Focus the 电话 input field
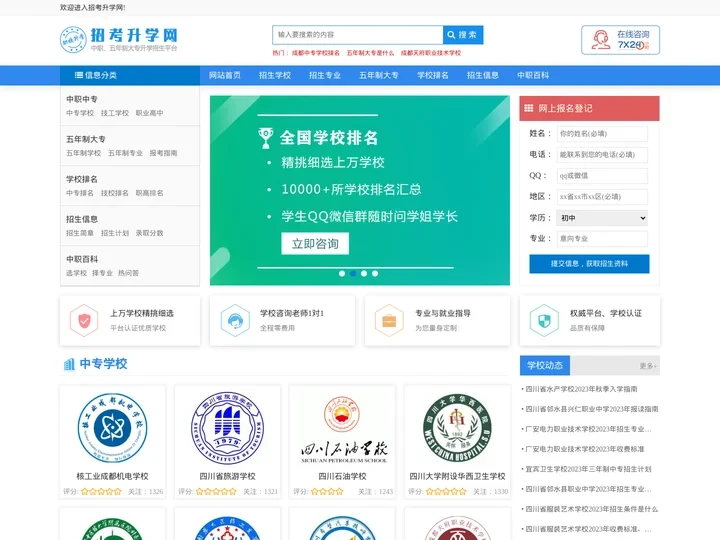 coord(602,155)
